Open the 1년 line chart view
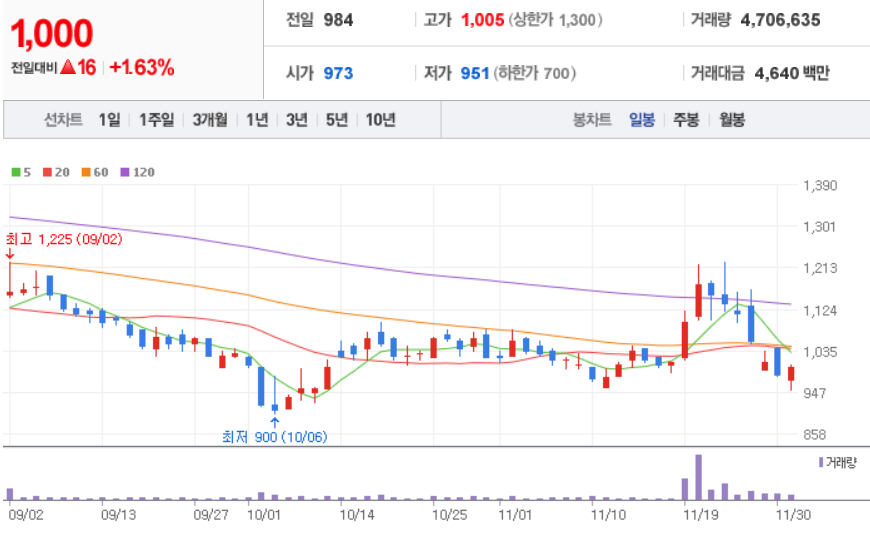The width and height of the screenshot is (870, 545). tap(257, 119)
